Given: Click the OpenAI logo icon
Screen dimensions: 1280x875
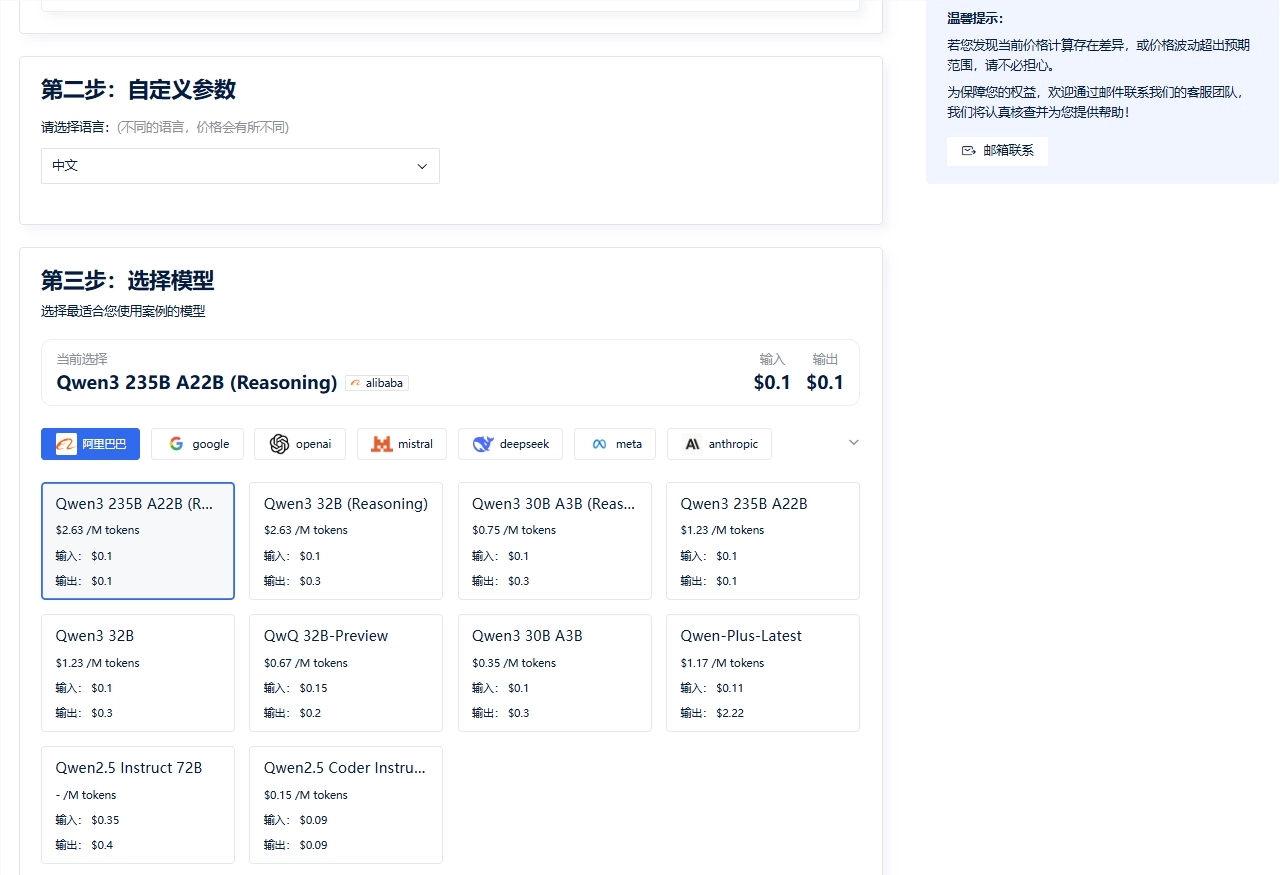Looking at the screenshot, I should click(x=279, y=444).
